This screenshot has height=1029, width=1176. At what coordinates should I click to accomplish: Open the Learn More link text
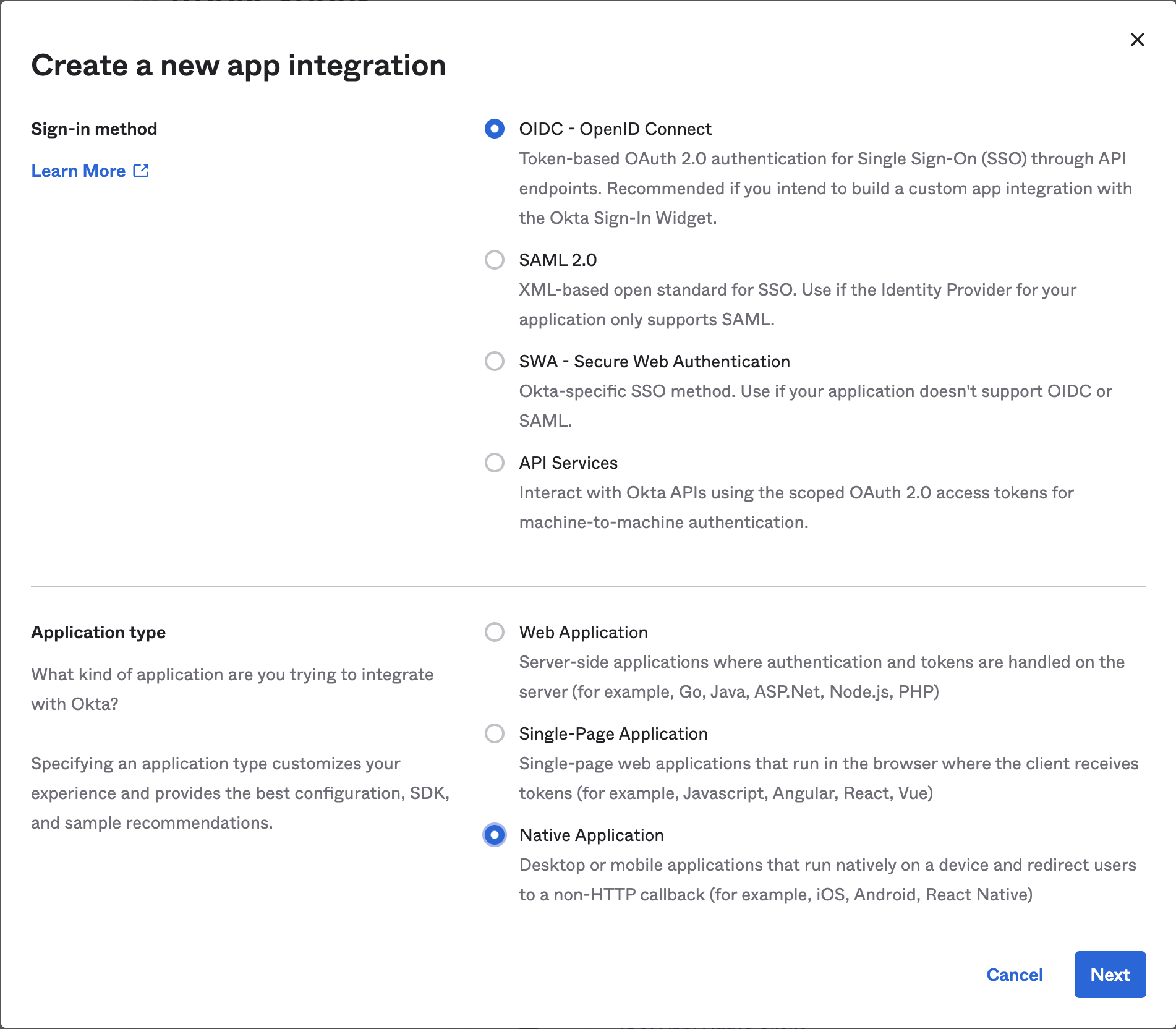click(x=79, y=171)
